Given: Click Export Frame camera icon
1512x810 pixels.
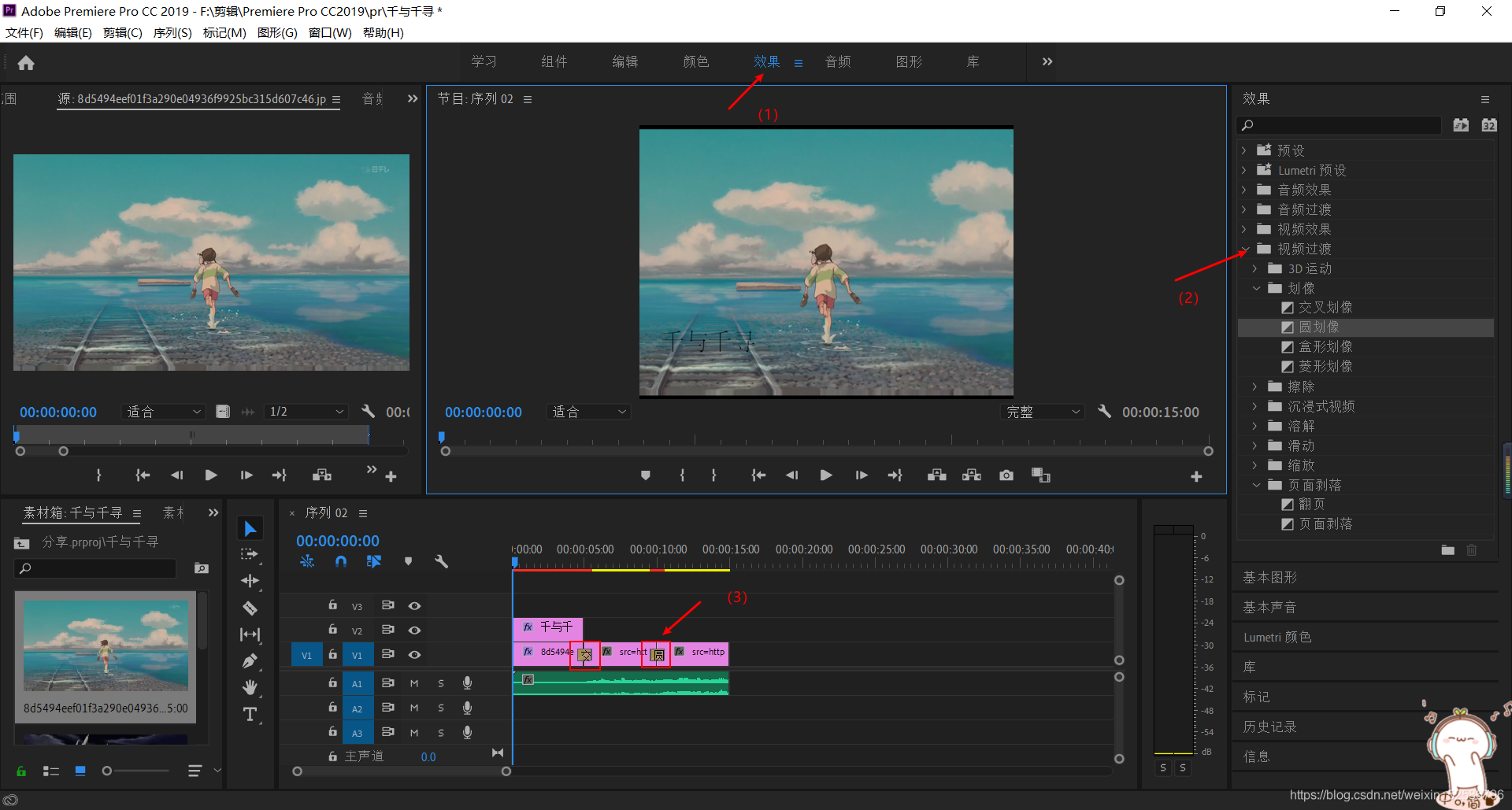Looking at the screenshot, I should coord(1006,475).
